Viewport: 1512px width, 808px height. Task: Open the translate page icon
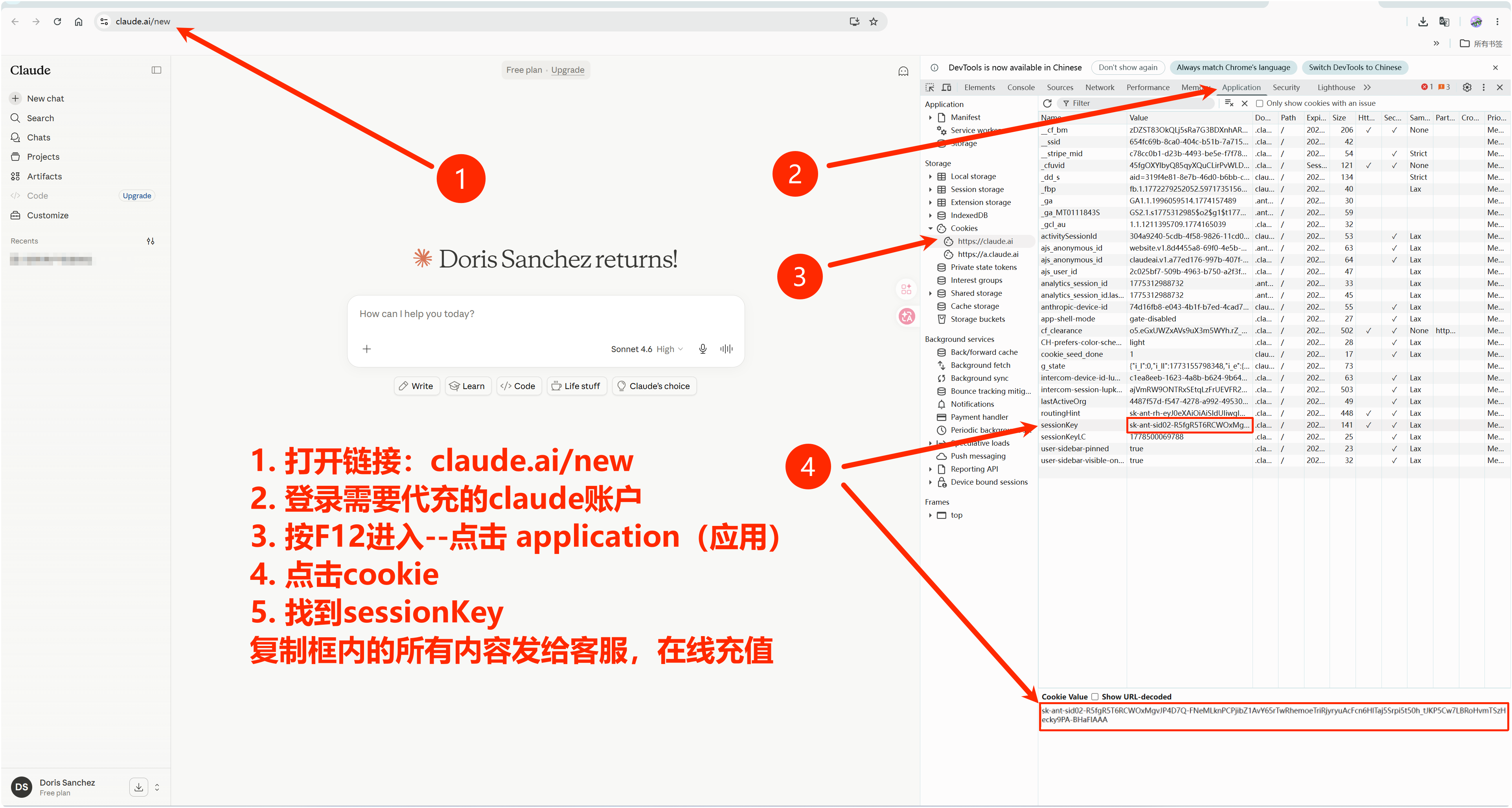point(1444,22)
